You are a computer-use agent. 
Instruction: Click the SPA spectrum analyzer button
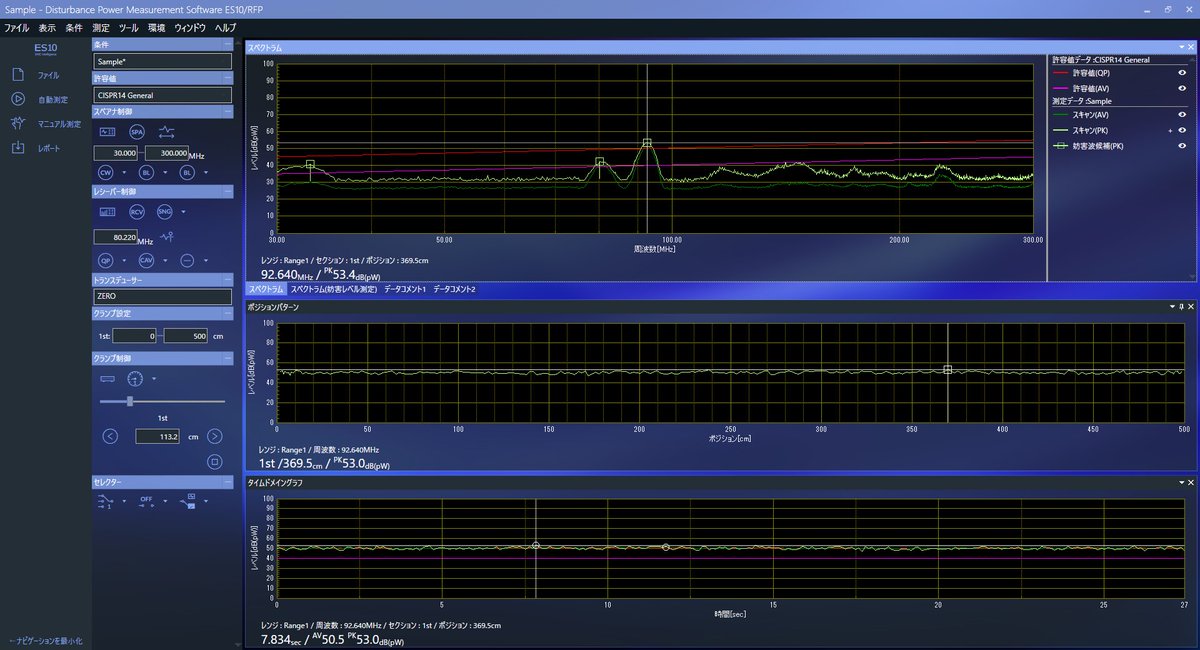tap(137, 131)
